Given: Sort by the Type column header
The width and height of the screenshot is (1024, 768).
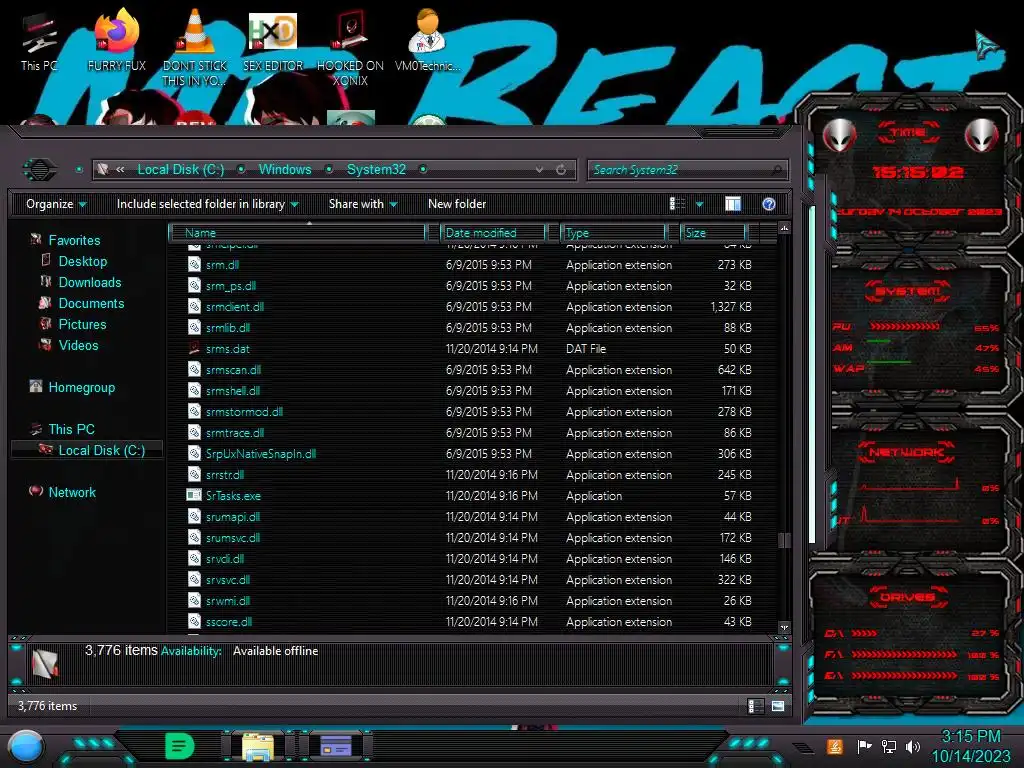Looking at the screenshot, I should (614, 232).
